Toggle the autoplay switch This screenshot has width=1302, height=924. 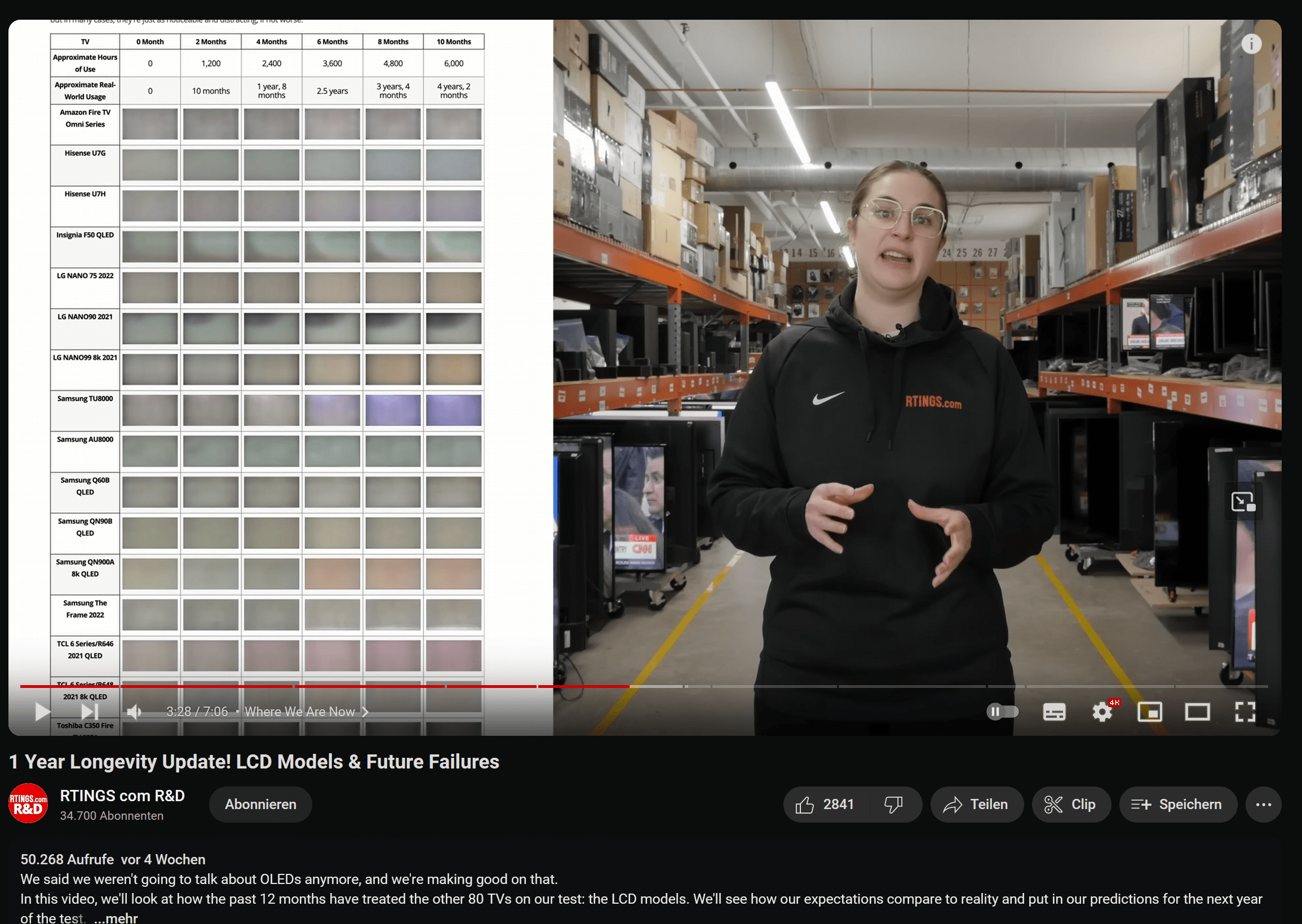tap(1002, 711)
